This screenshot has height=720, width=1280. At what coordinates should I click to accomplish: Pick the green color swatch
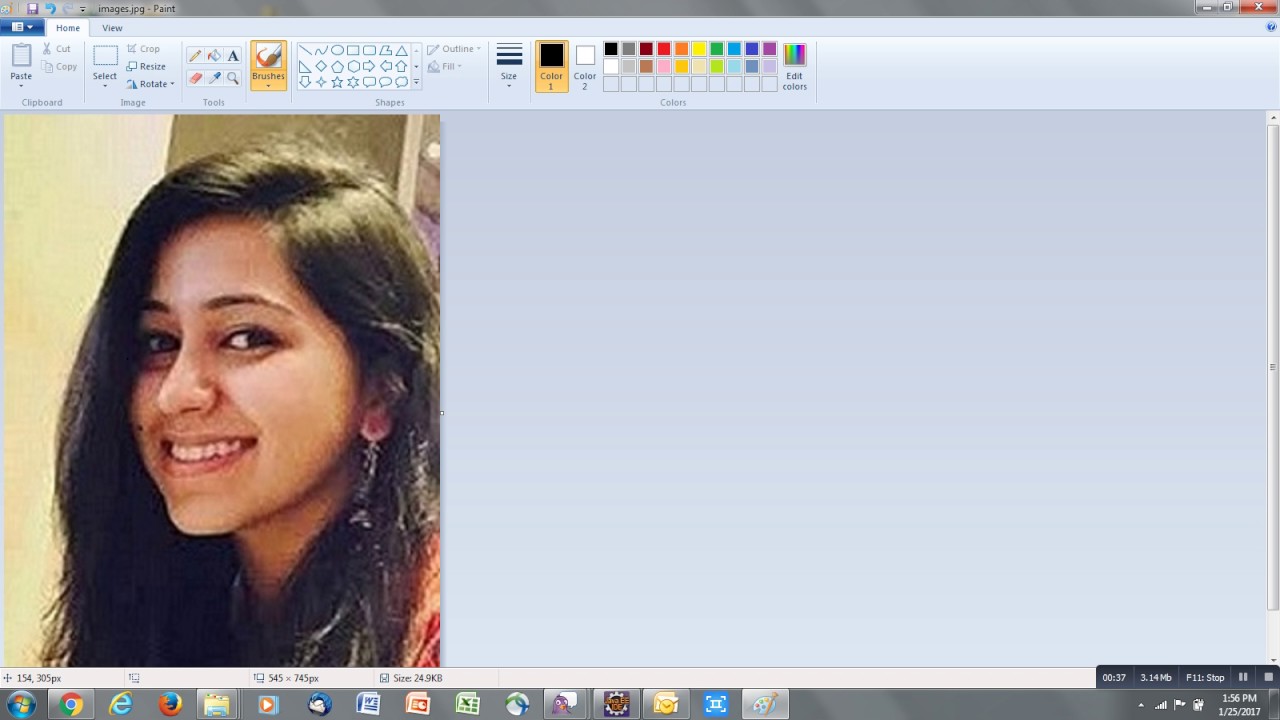pos(717,49)
